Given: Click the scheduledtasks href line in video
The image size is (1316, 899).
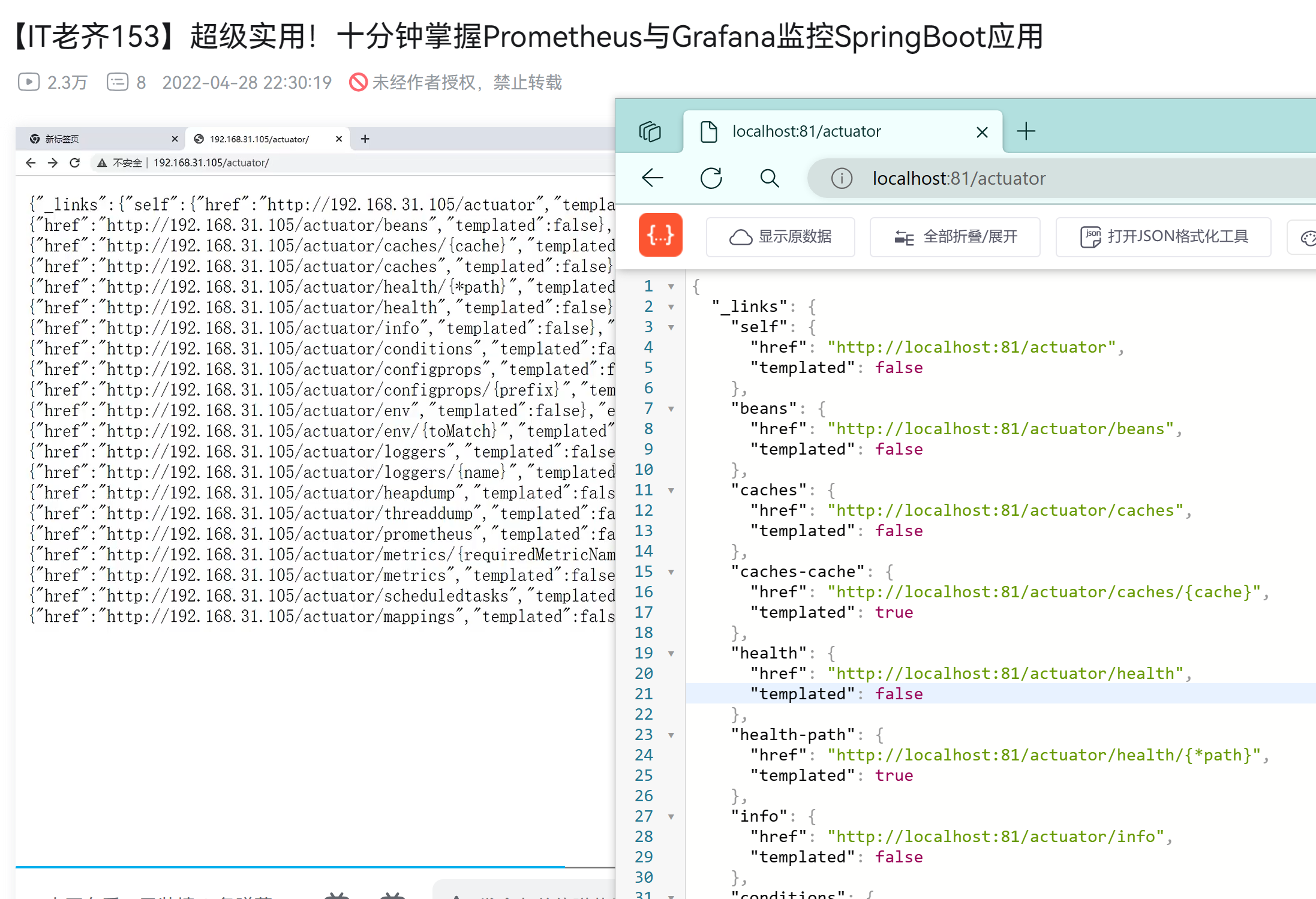Looking at the screenshot, I should [322, 596].
